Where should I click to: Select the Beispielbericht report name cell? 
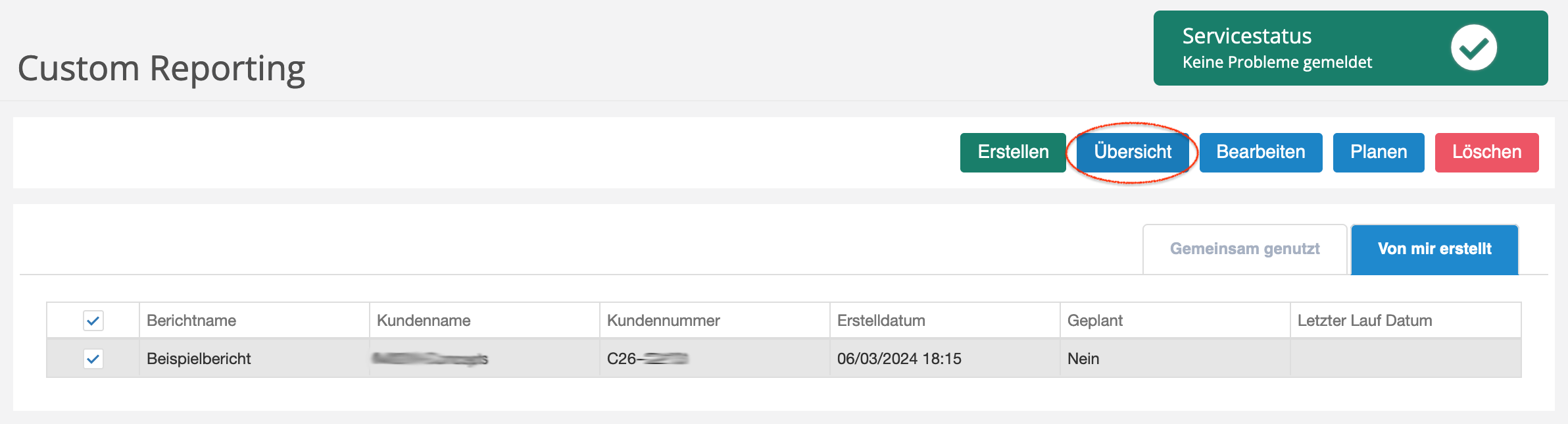199,359
